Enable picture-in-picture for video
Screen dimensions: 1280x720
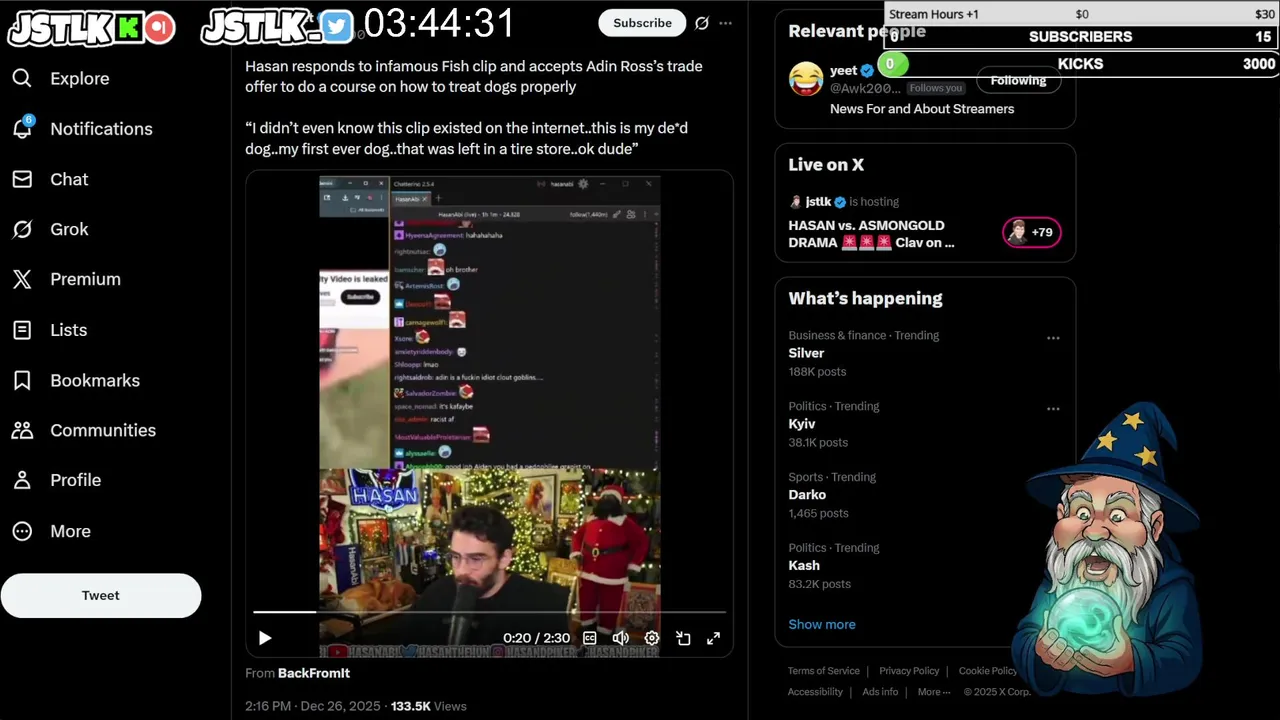tap(683, 638)
